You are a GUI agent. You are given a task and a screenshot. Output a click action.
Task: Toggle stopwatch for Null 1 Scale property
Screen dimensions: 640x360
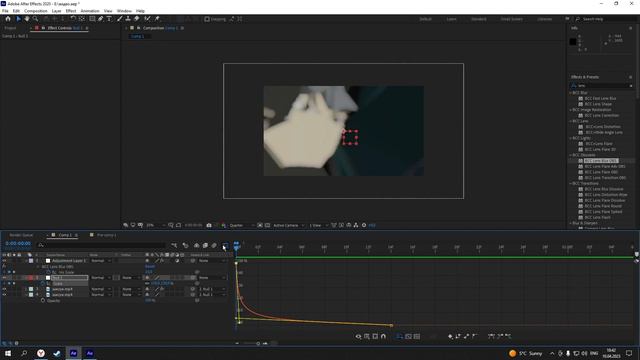coord(43,283)
